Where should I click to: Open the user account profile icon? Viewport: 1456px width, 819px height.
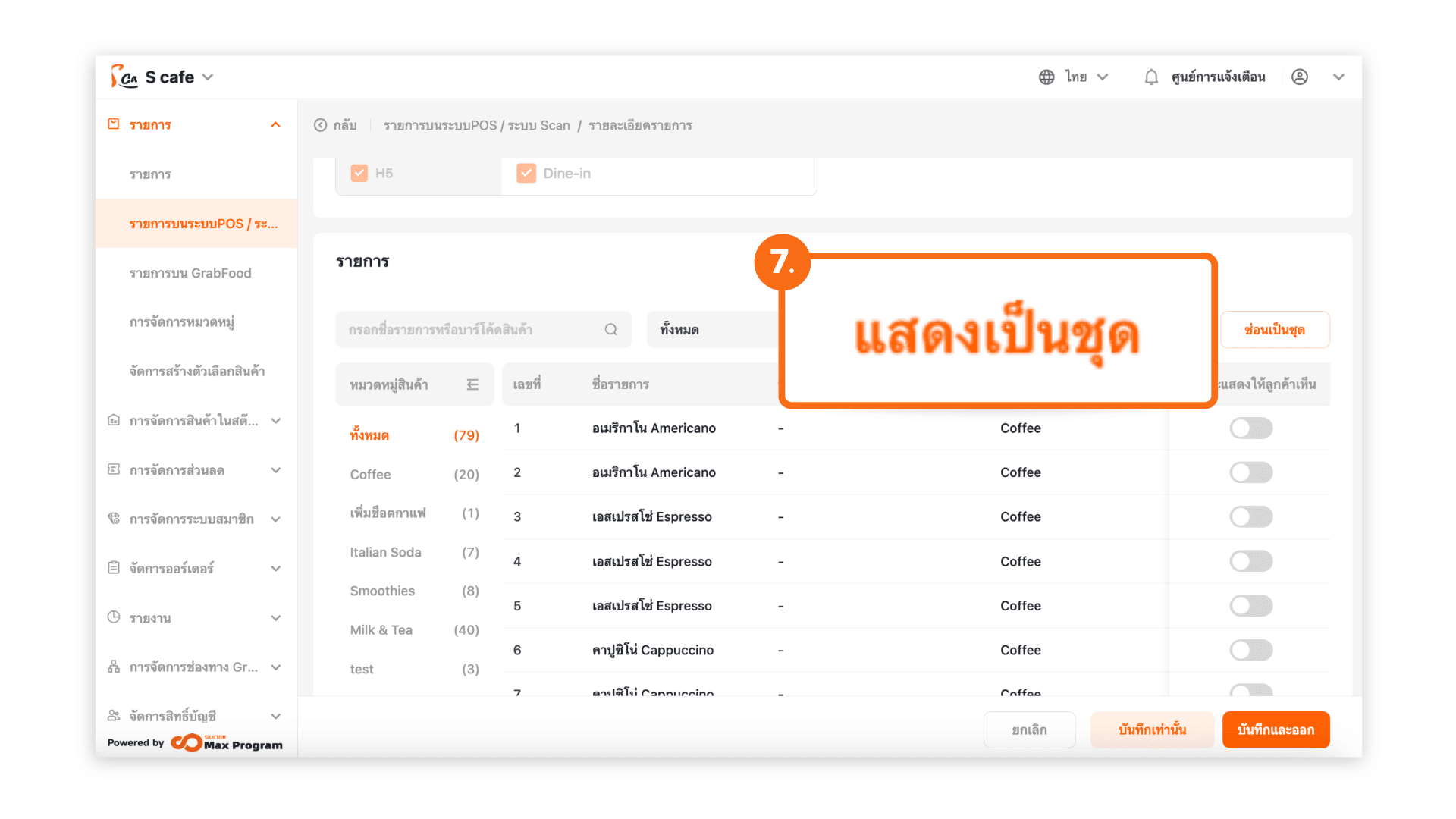point(1299,77)
